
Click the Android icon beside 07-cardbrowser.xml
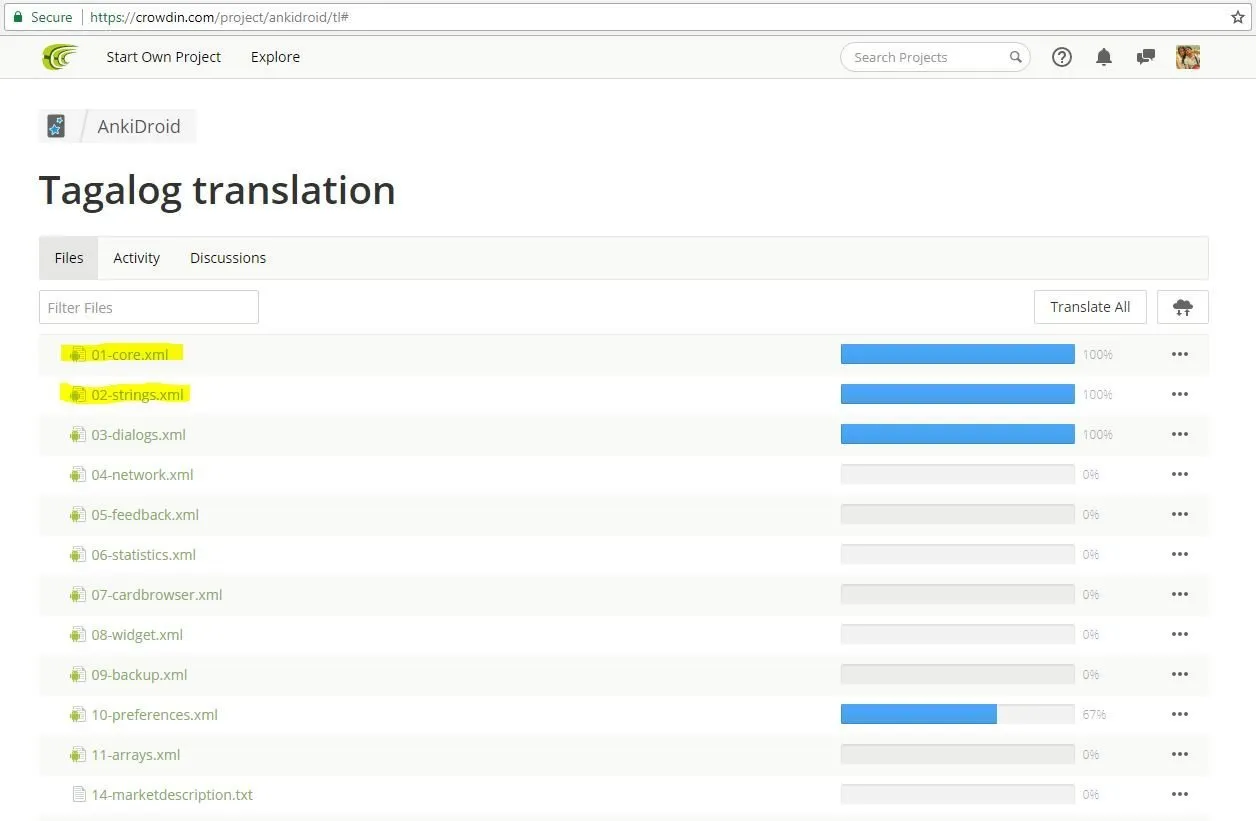point(77,594)
